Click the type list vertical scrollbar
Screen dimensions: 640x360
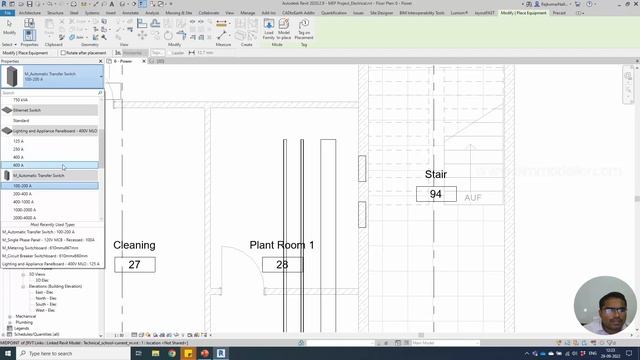101,159
